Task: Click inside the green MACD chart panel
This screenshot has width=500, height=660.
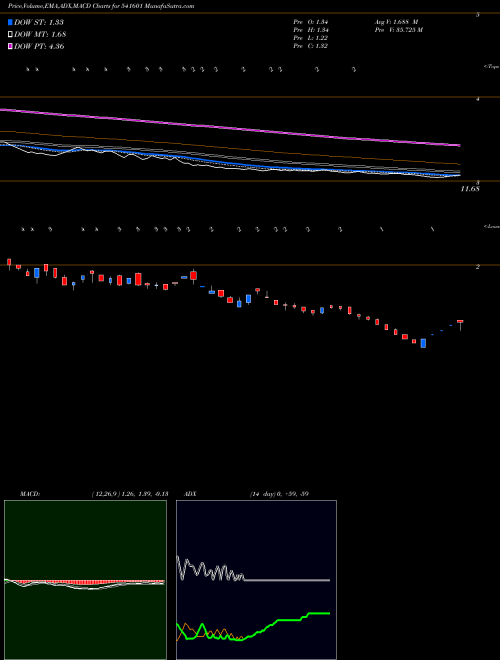Action: [85, 580]
